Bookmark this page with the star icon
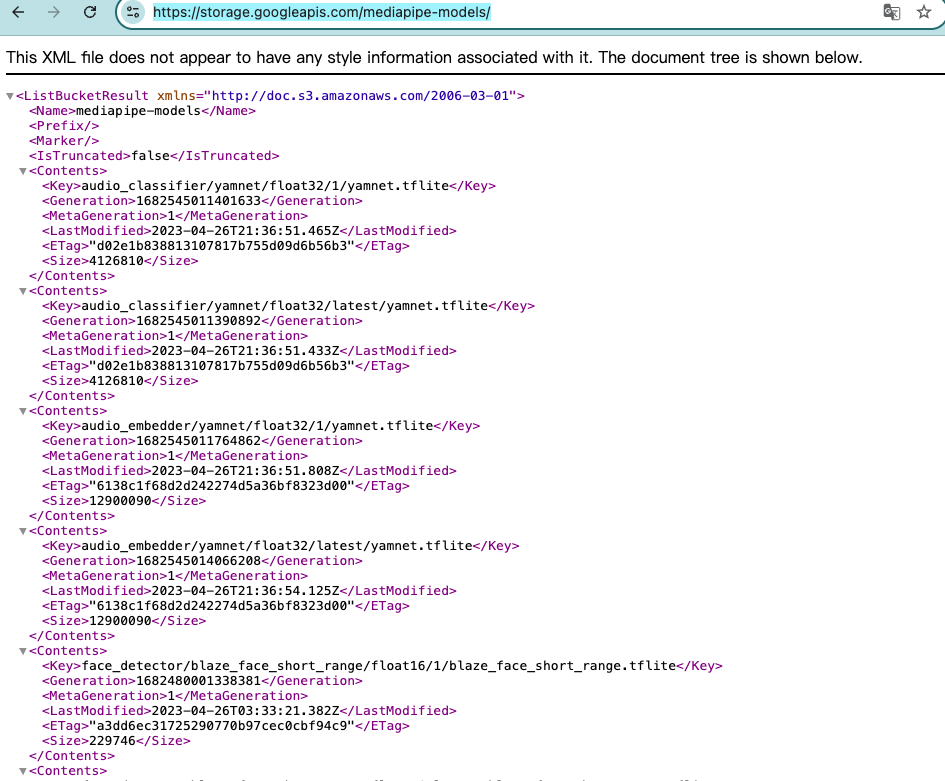 (x=923, y=12)
